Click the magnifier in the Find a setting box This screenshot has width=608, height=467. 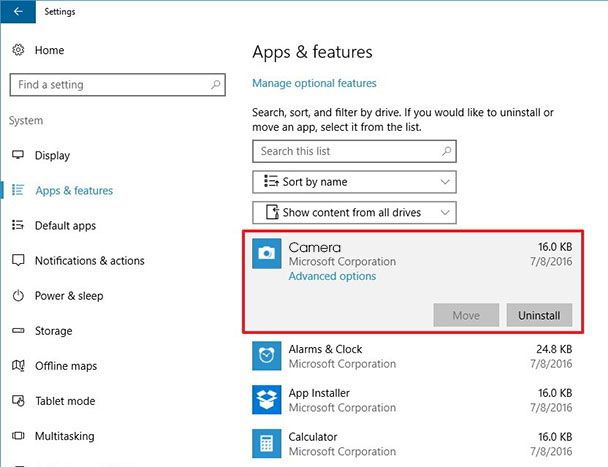pos(216,84)
